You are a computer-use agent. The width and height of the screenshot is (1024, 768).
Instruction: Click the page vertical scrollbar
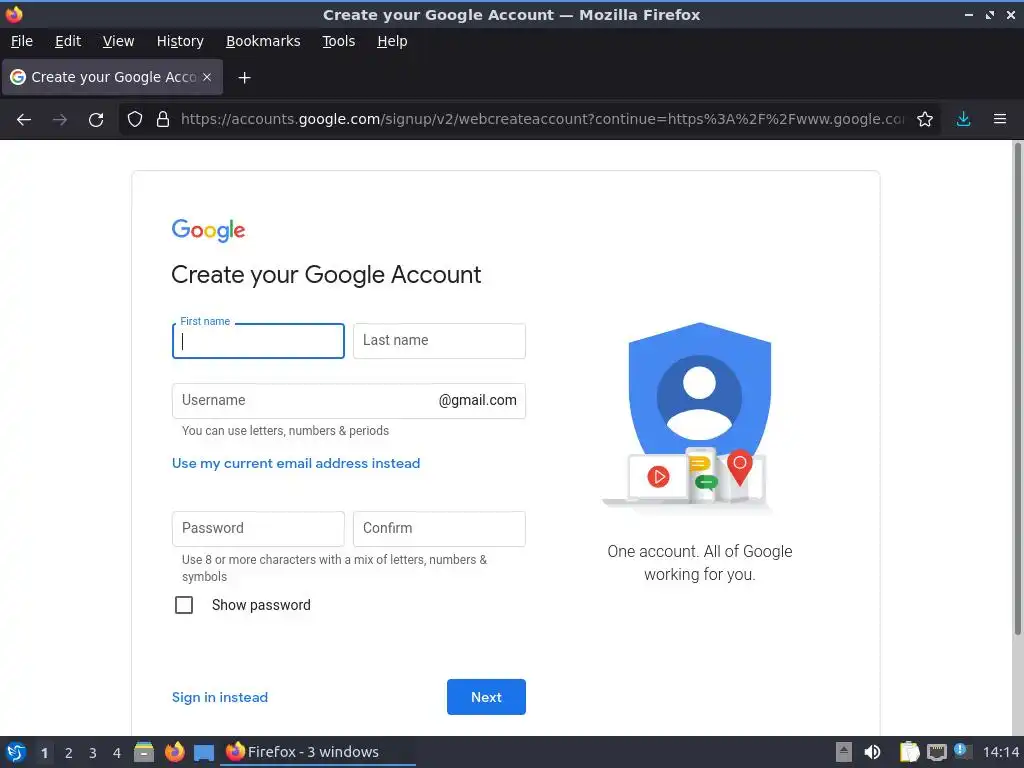click(x=1017, y=389)
